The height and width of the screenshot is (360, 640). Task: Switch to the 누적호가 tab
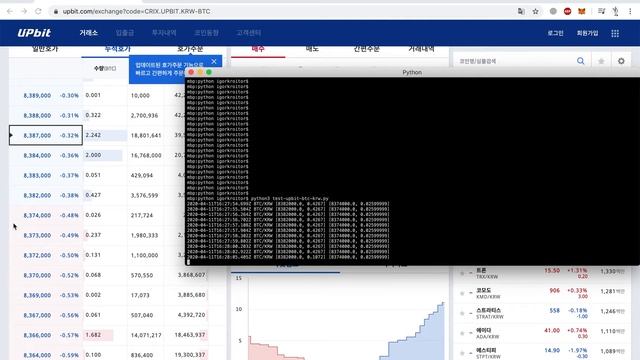point(118,50)
